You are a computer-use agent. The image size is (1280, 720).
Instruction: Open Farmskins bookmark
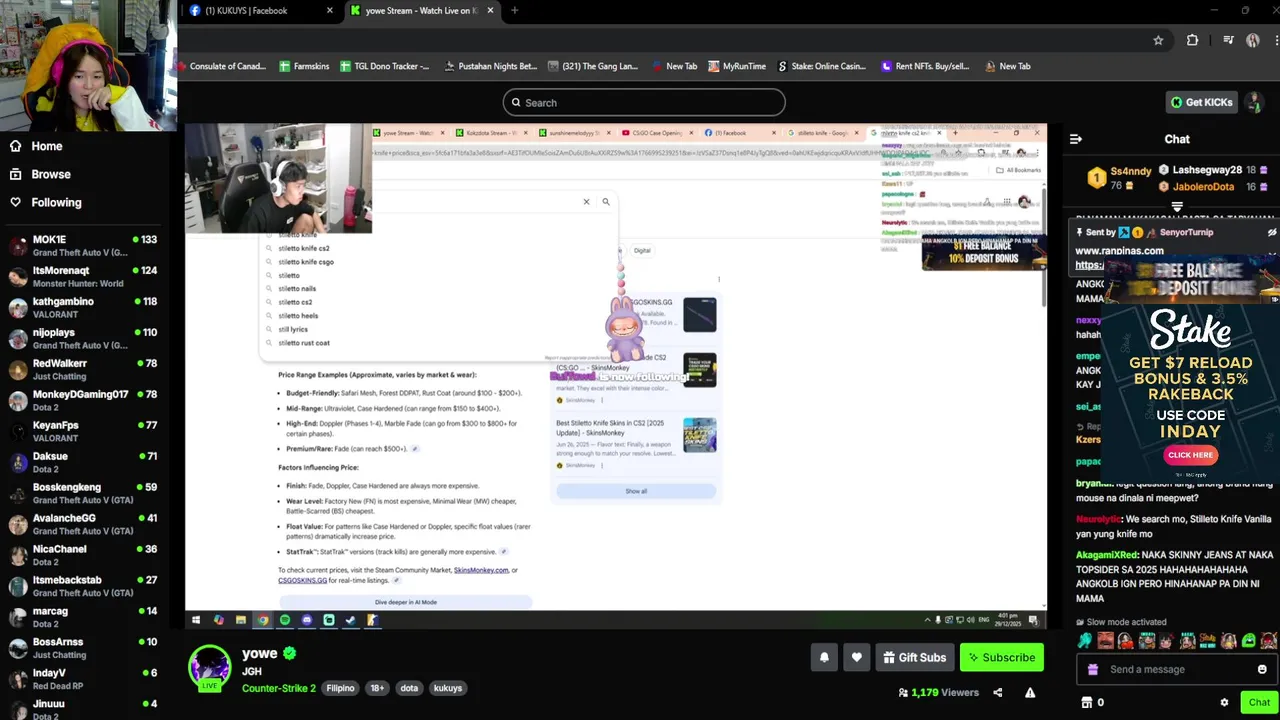[x=304, y=66]
